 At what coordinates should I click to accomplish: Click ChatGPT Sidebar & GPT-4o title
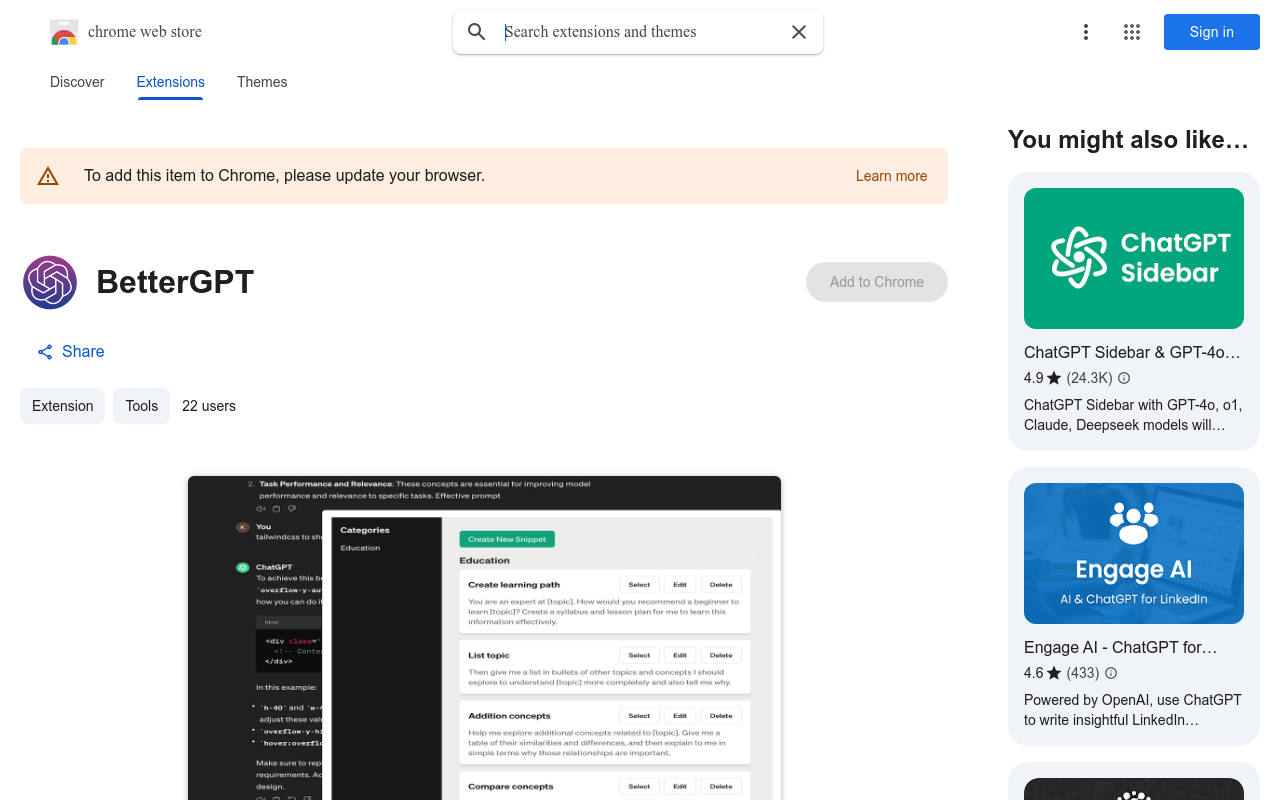[x=1132, y=352]
